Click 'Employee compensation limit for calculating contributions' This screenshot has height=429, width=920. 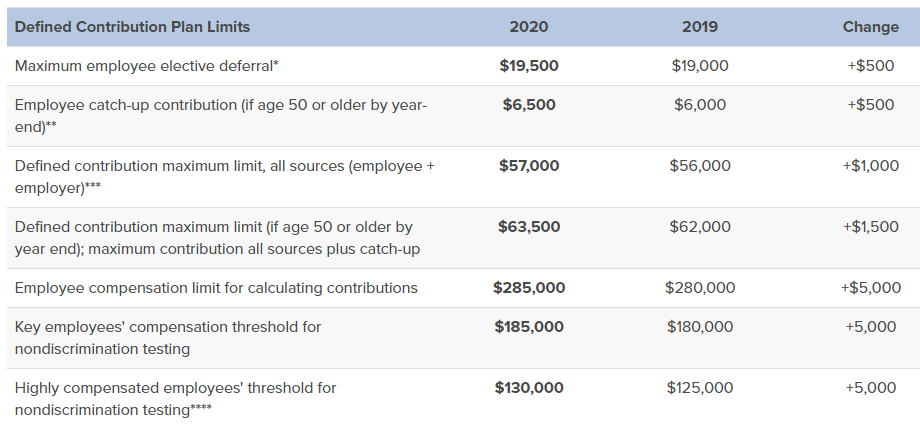pos(216,288)
